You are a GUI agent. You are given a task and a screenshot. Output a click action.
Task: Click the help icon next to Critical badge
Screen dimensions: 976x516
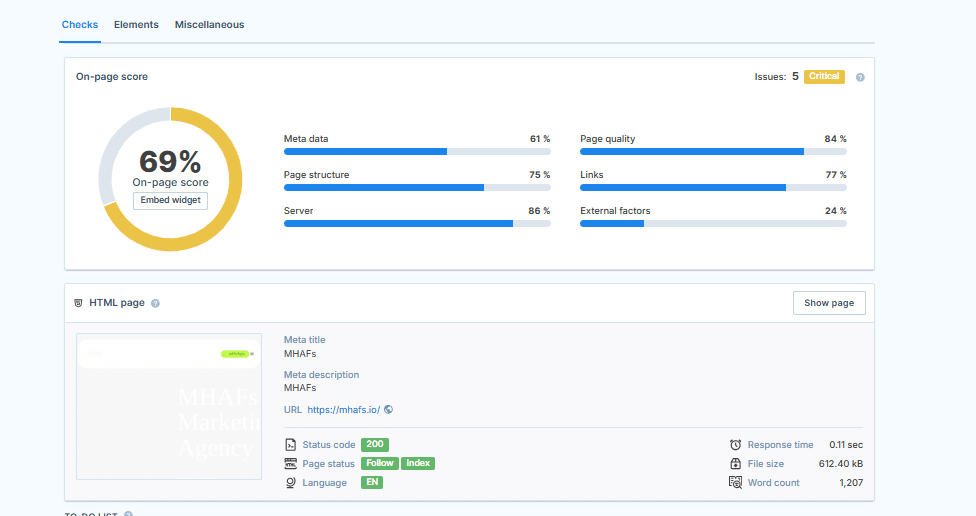pos(860,77)
